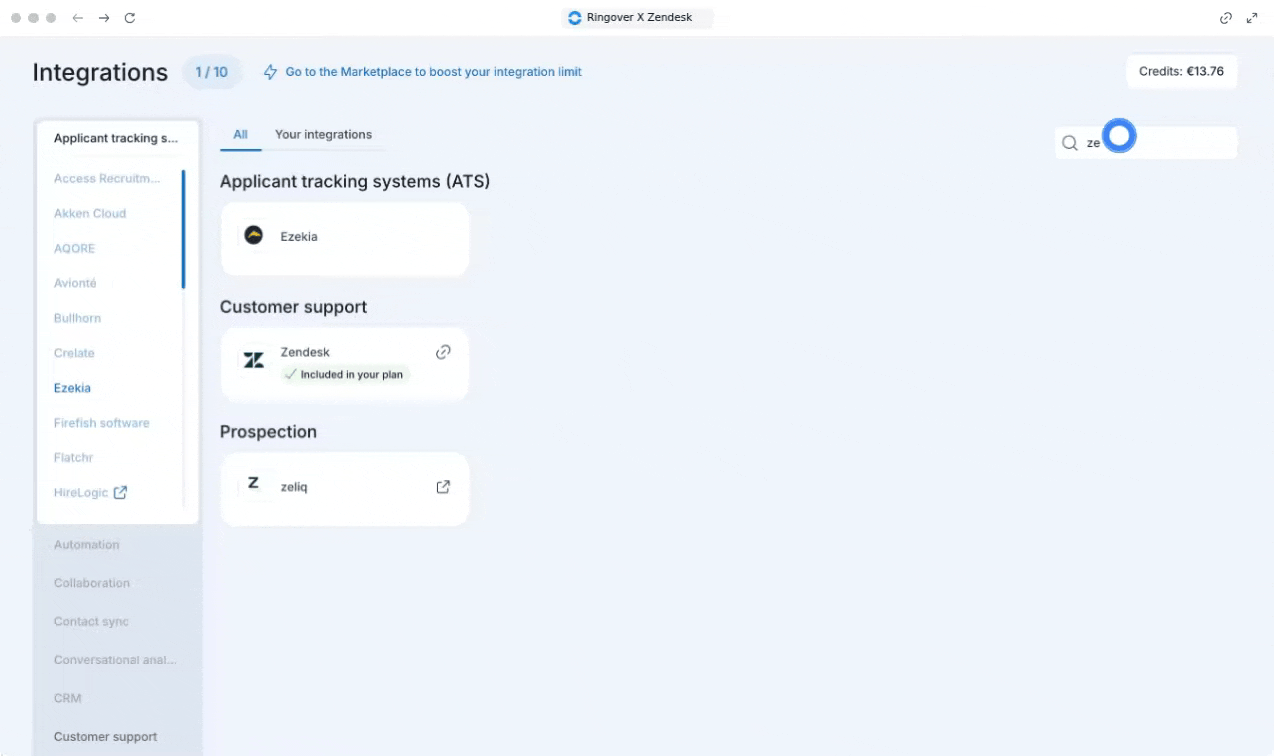Open Conversational analytics category in sidebar
Image resolution: width=1274 pixels, height=756 pixels.
pos(115,660)
